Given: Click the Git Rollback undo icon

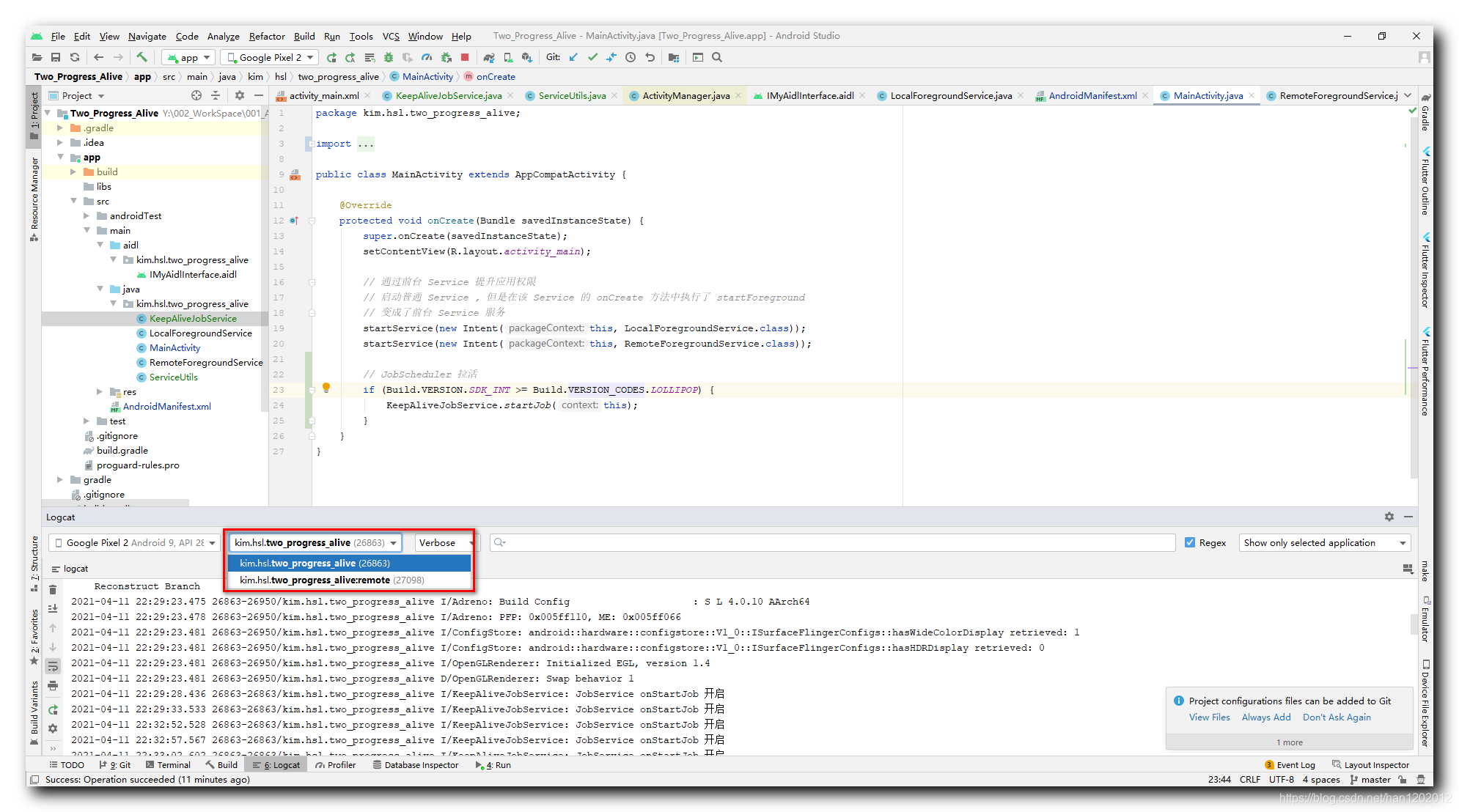Looking at the screenshot, I should (x=650, y=57).
